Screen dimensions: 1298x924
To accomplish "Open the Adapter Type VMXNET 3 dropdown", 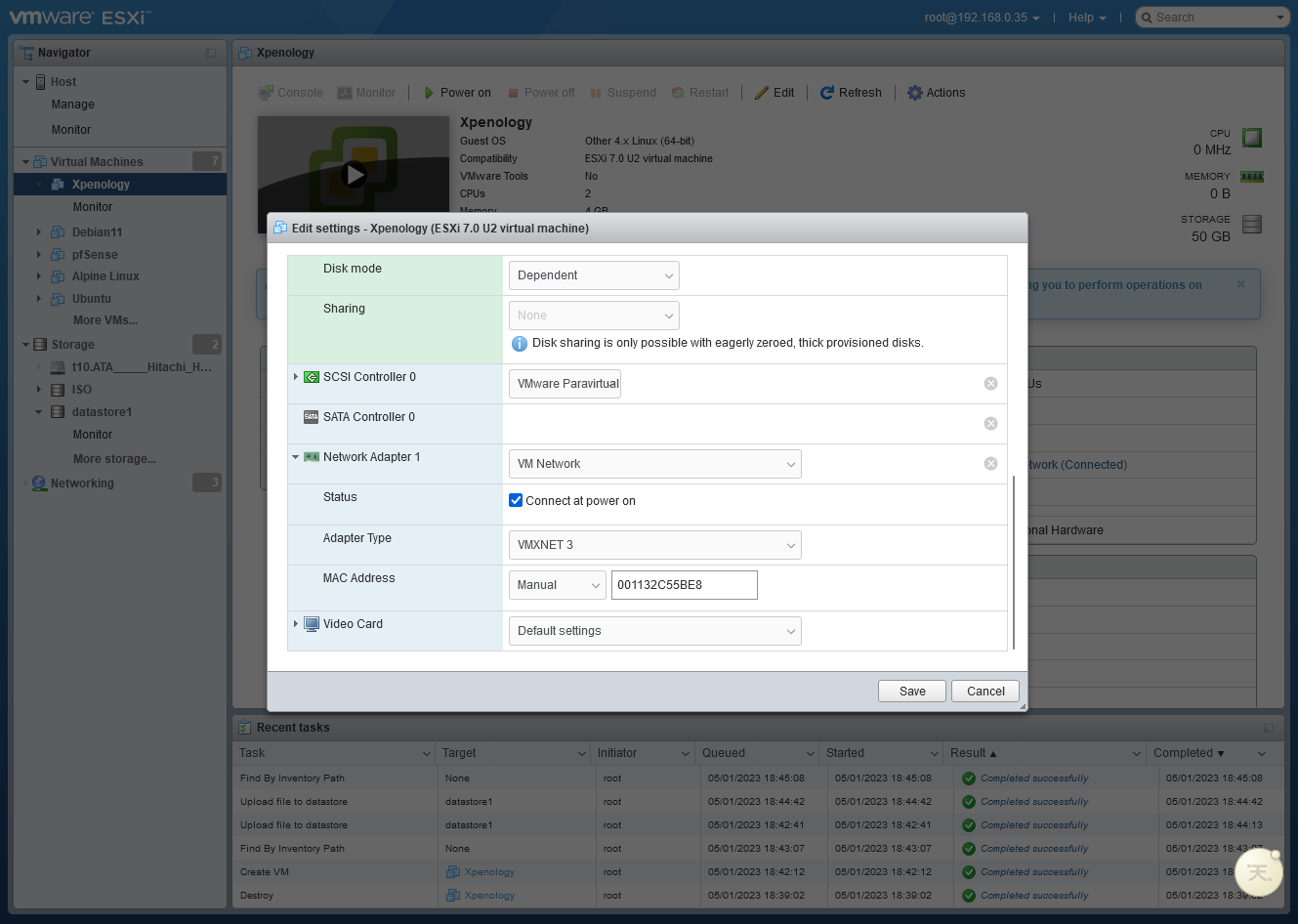I will pyautogui.click(x=654, y=545).
